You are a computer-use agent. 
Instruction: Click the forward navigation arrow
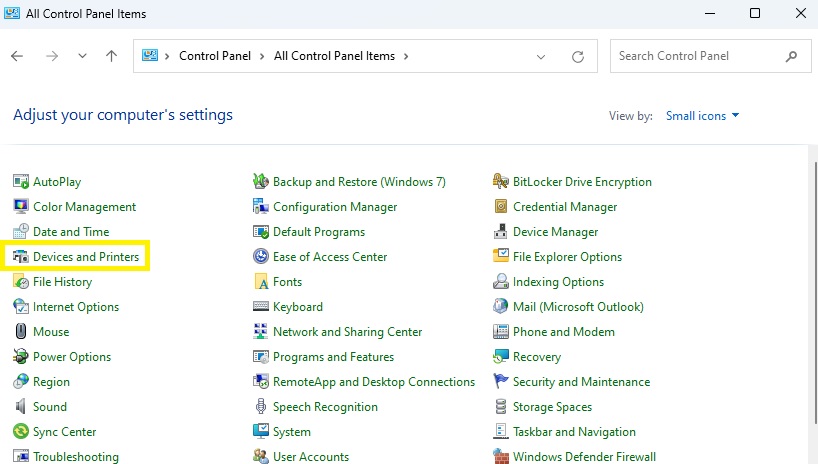tap(52, 56)
